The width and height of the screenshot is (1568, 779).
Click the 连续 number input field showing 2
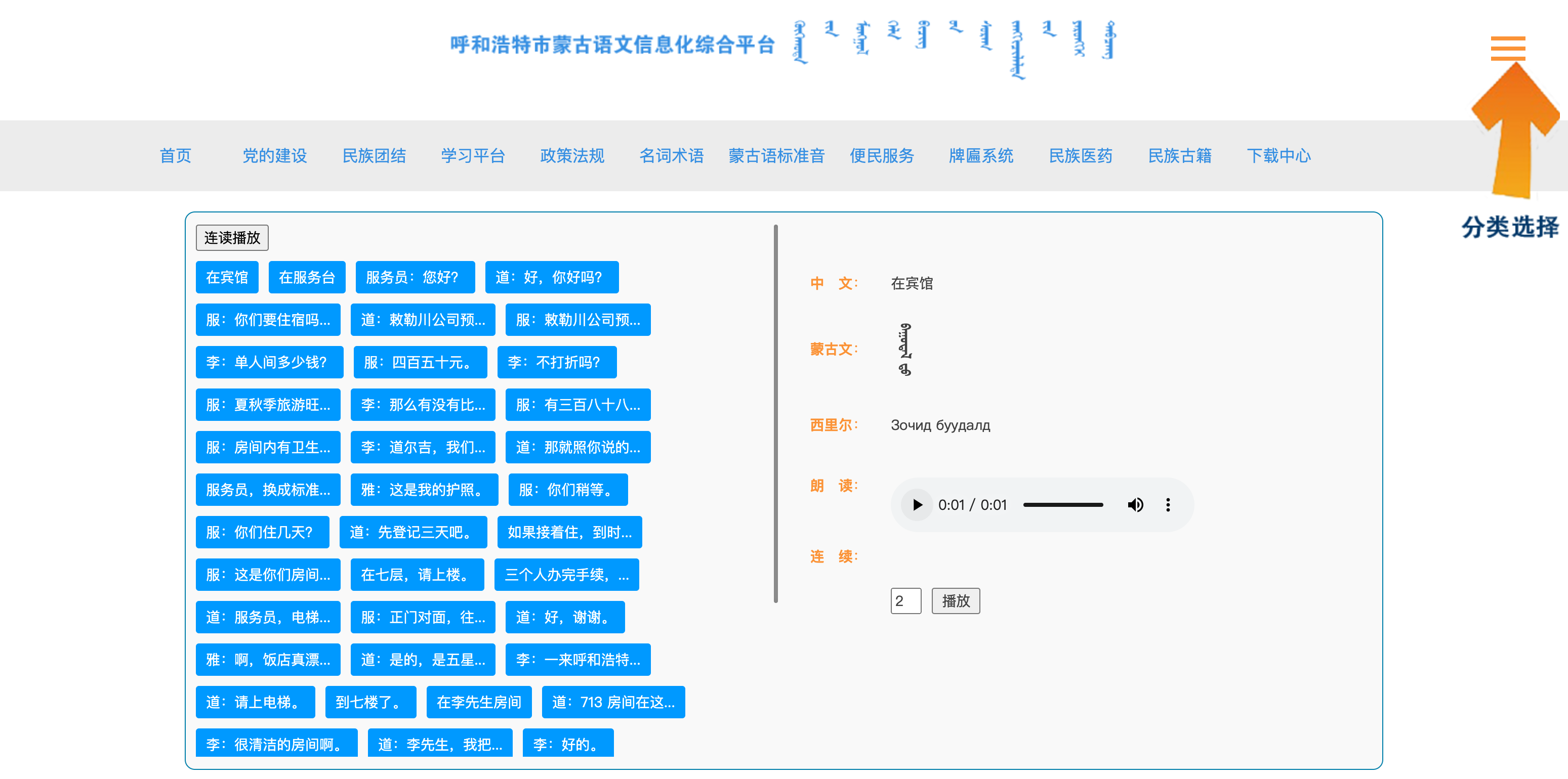coord(906,601)
